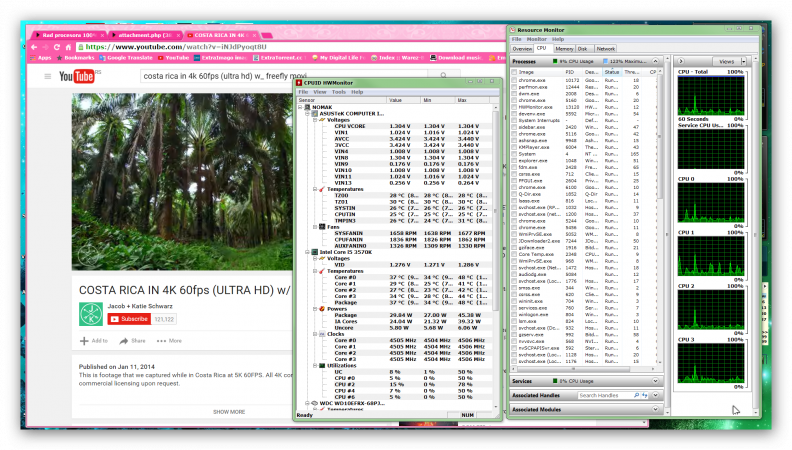Collapse the Powers node in HWMonitor

(315, 309)
